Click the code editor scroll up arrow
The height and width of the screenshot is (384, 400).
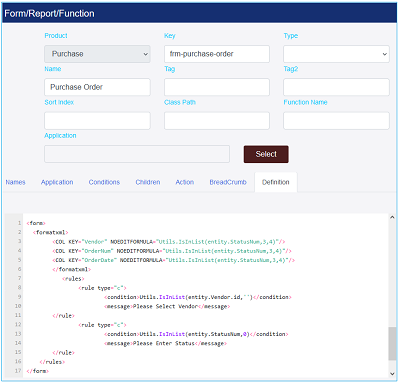(x=392, y=217)
